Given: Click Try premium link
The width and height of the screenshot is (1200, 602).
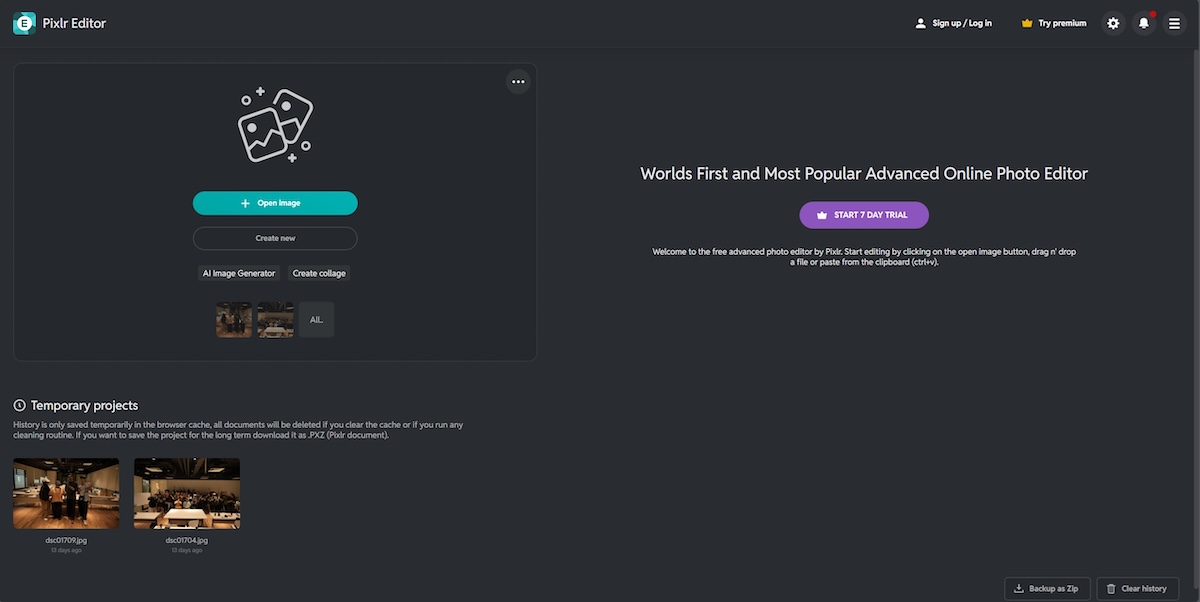Looking at the screenshot, I should (1062, 23).
